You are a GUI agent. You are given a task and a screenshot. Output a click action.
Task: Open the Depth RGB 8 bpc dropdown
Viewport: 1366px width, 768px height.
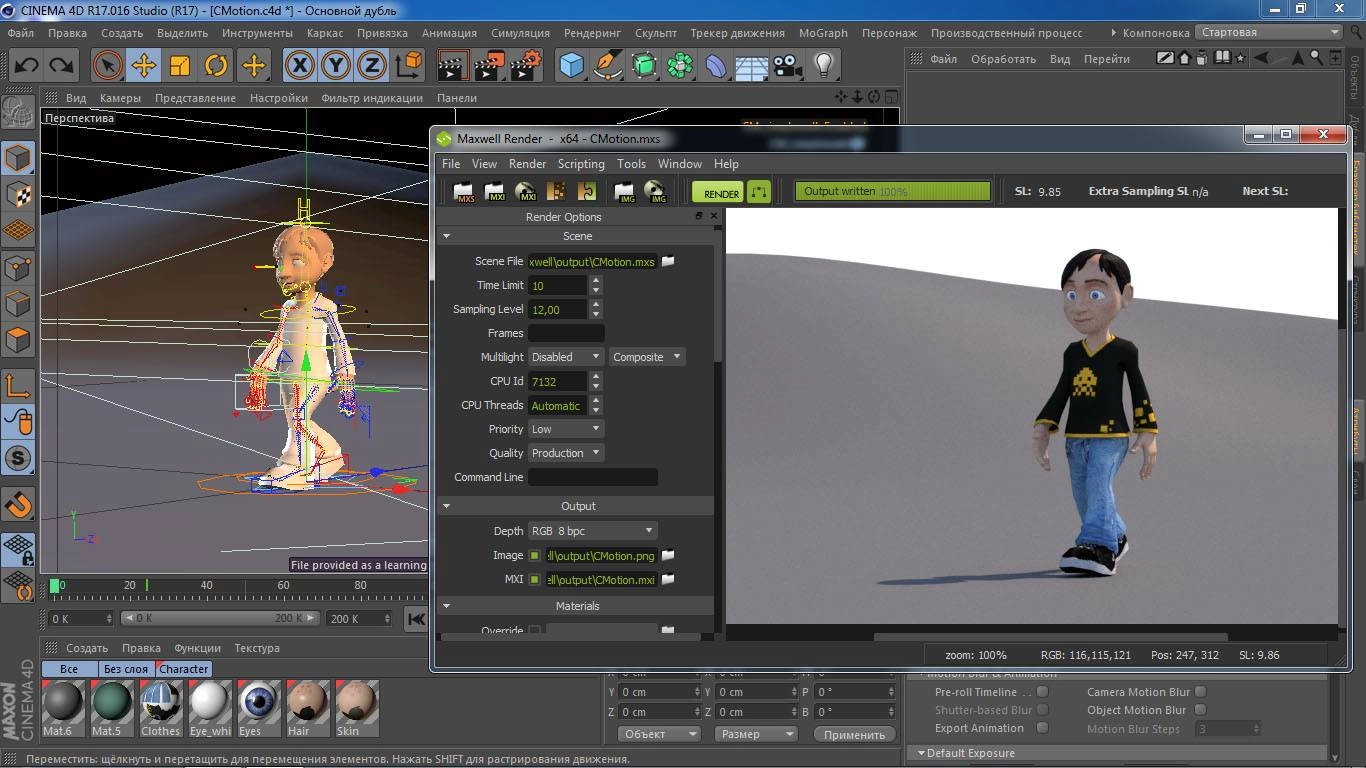tap(592, 531)
